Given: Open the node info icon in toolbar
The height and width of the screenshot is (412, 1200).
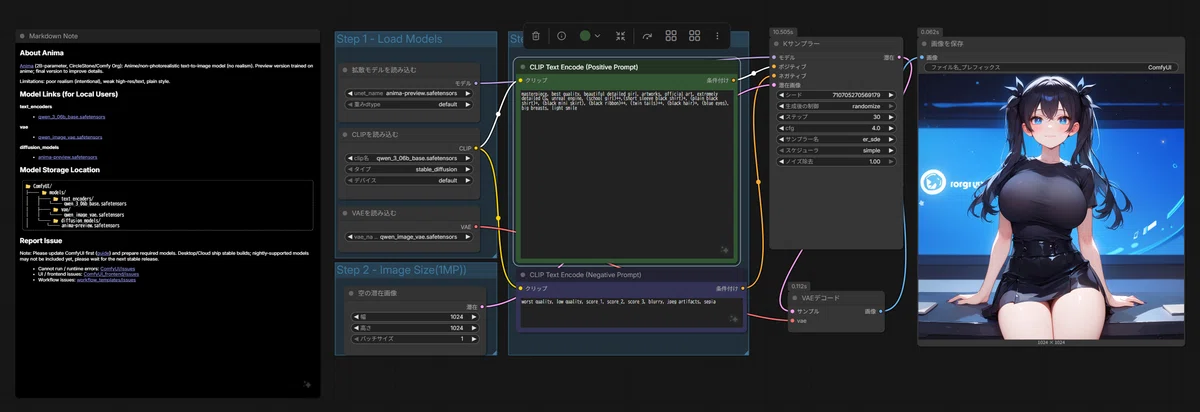Looking at the screenshot, I should [x=561, y=36].
